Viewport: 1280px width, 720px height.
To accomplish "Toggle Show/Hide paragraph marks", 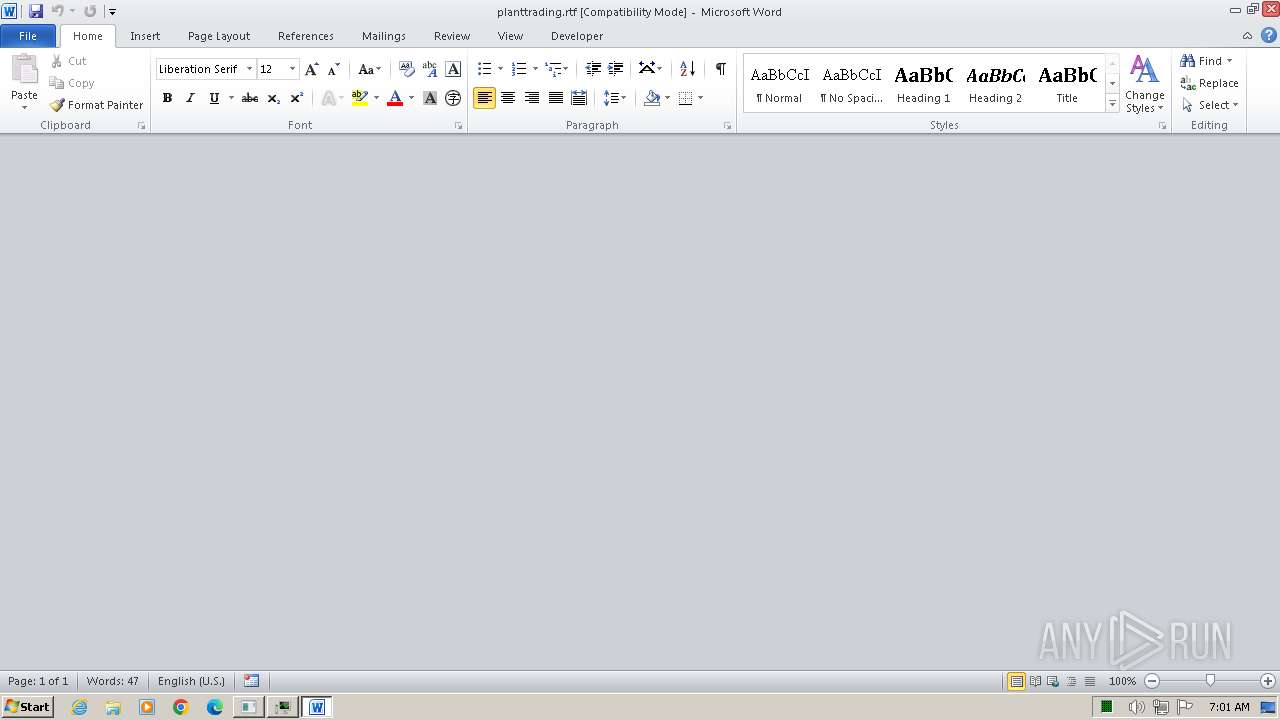I will click(720, 69).
